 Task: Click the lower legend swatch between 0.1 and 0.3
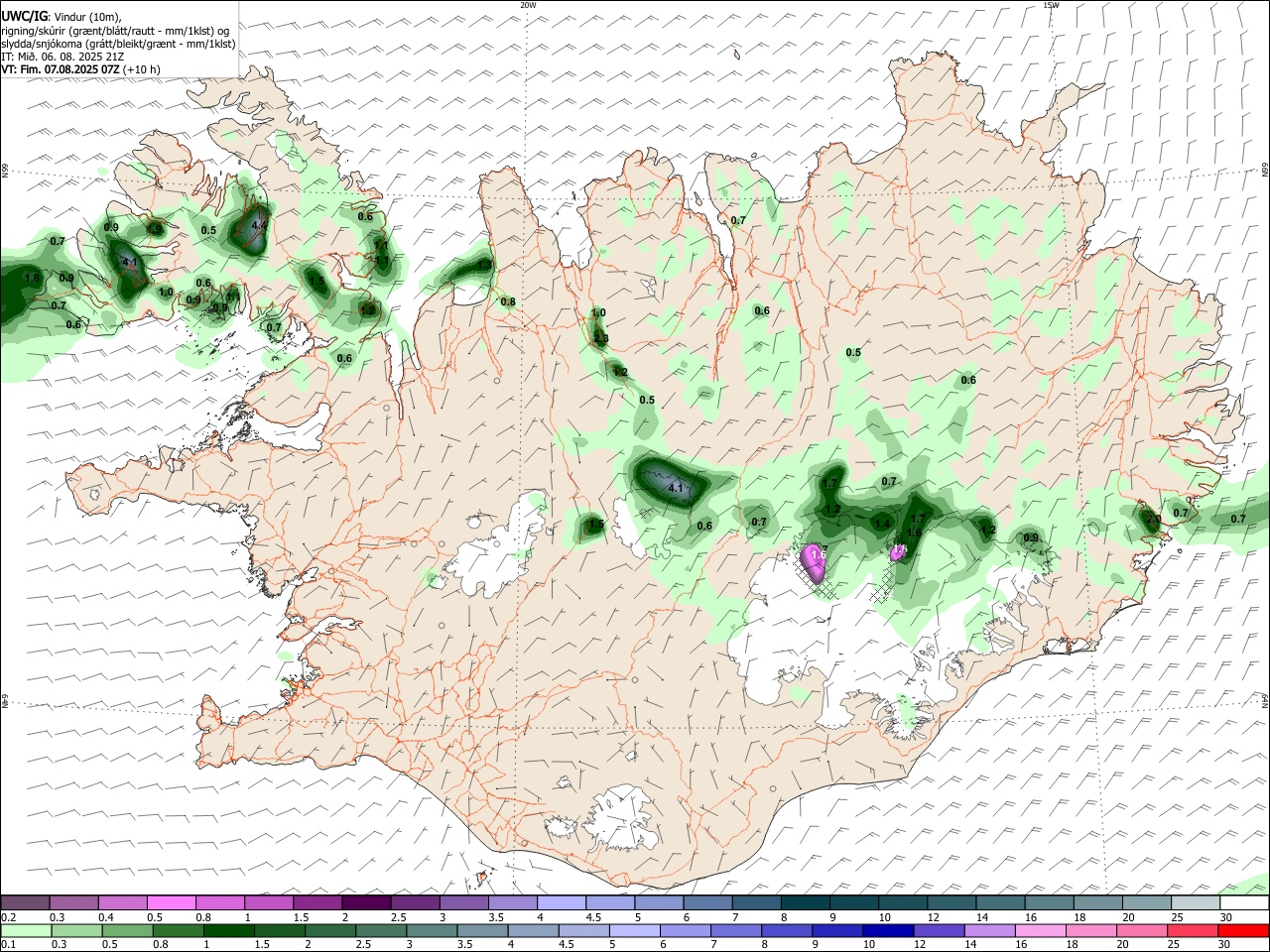click(27, 930)
